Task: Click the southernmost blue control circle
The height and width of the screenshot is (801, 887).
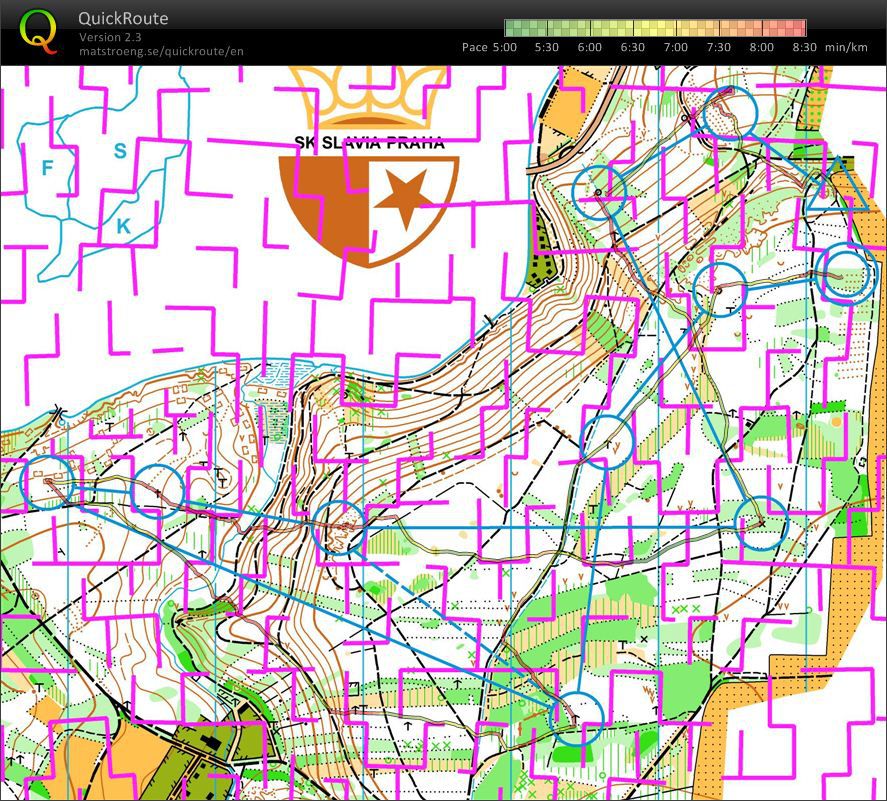Action: pos(576,719)
